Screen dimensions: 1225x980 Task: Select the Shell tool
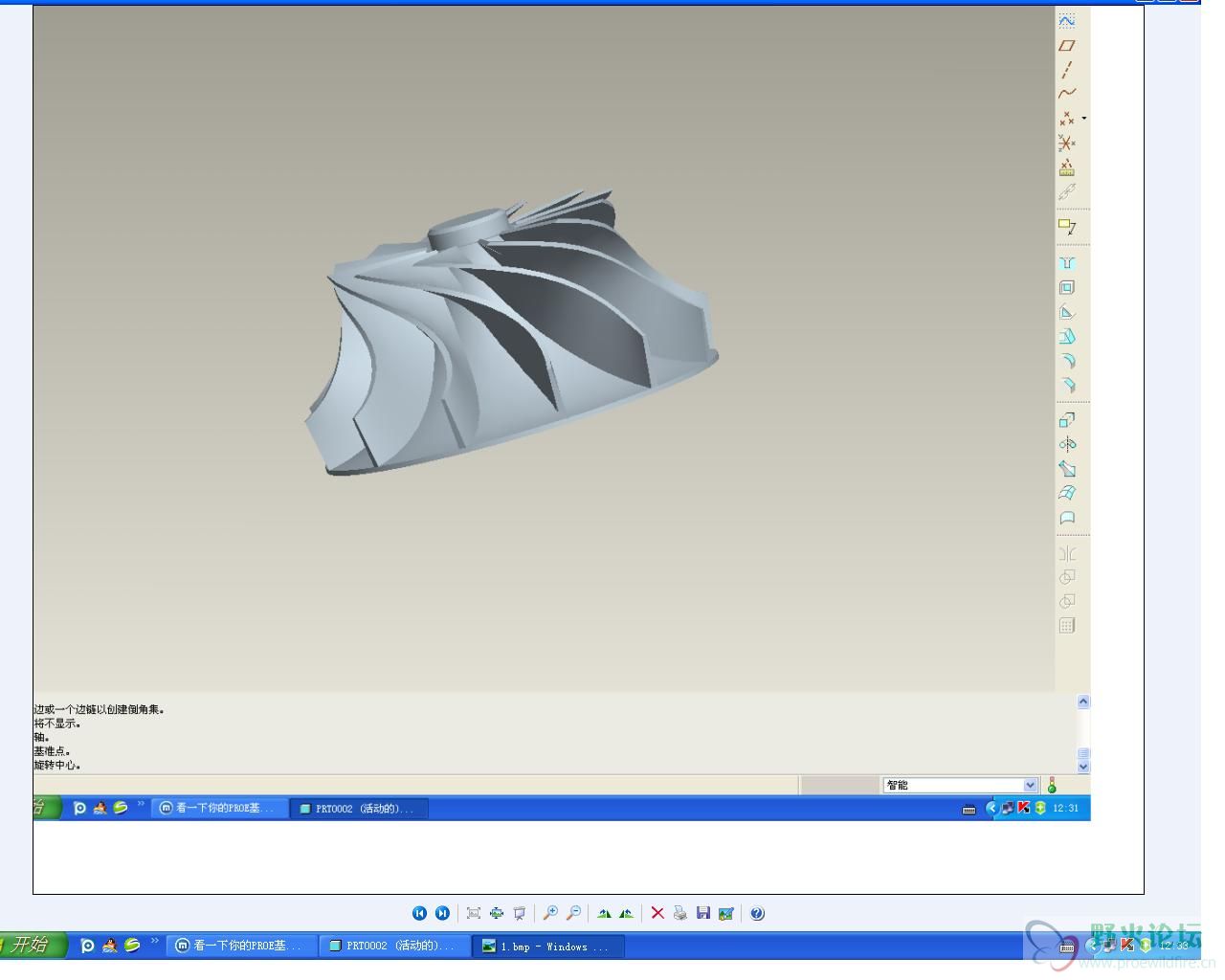[x=1067, y=287]
